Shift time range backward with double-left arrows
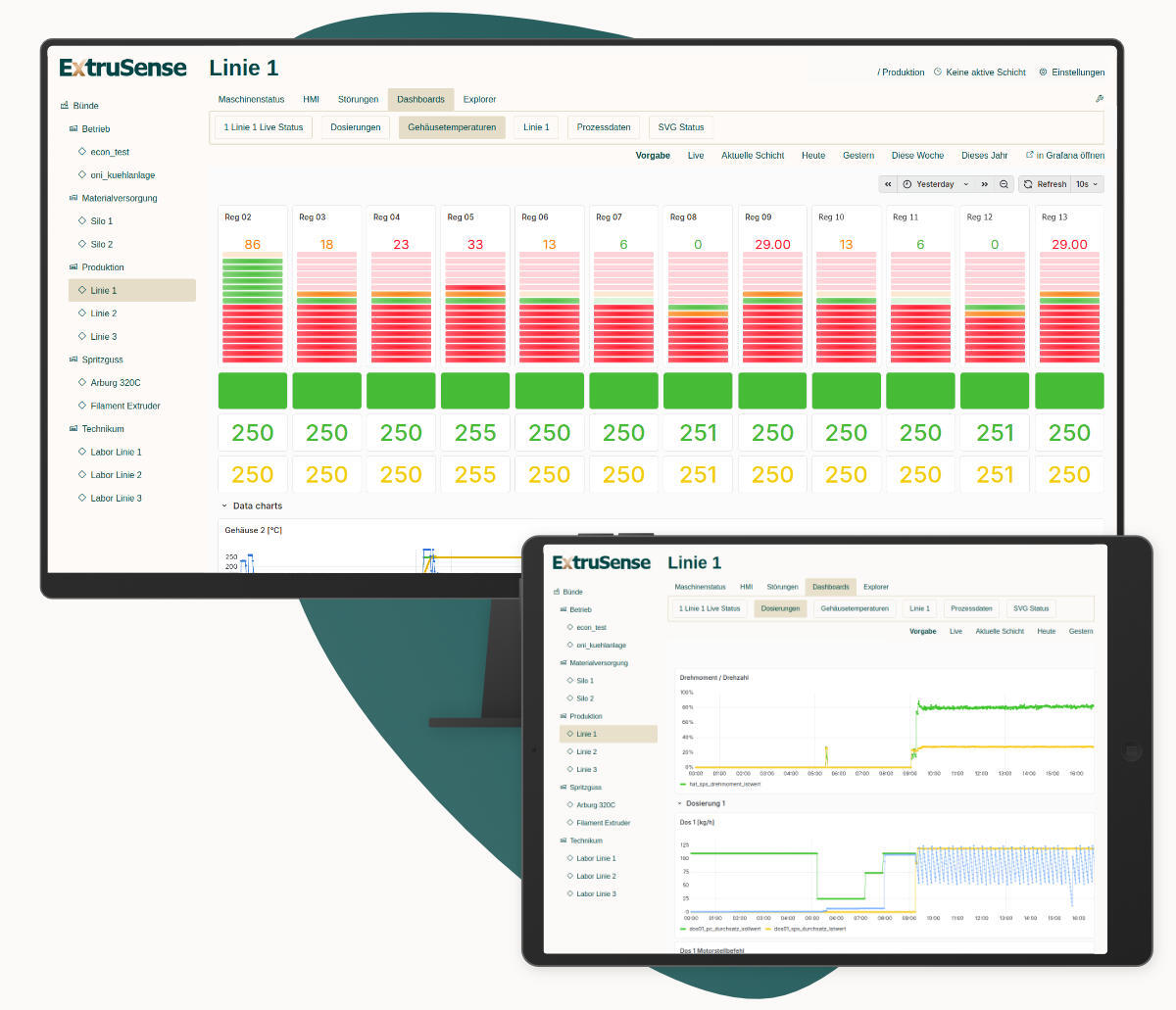Screen dimensions: 1176x1010 click(x=888, y=184)
